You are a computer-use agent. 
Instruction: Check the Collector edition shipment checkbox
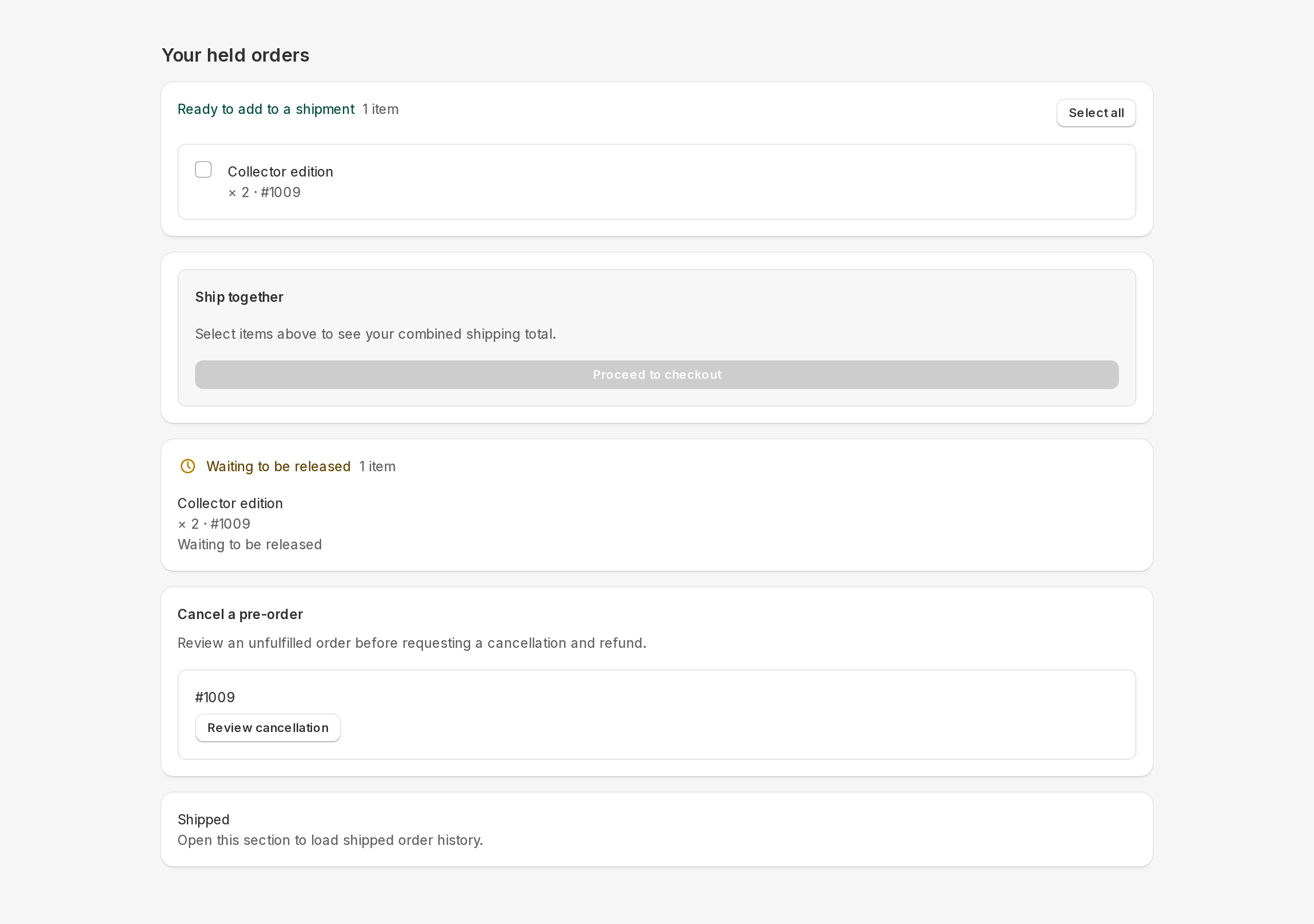pyautogui.click(x=203, y=169)
